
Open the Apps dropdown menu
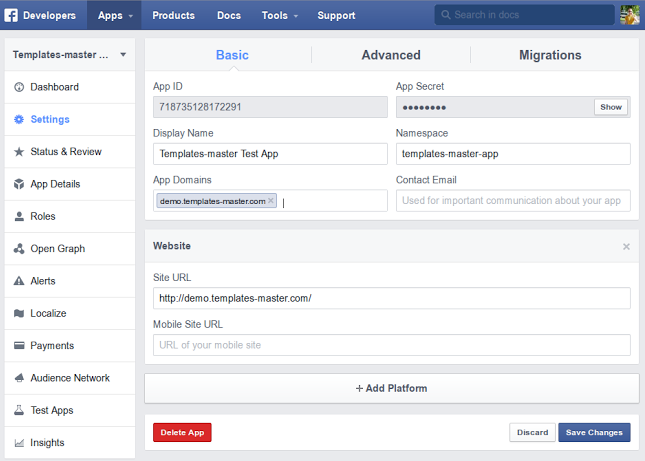click(x=116, y=15)
